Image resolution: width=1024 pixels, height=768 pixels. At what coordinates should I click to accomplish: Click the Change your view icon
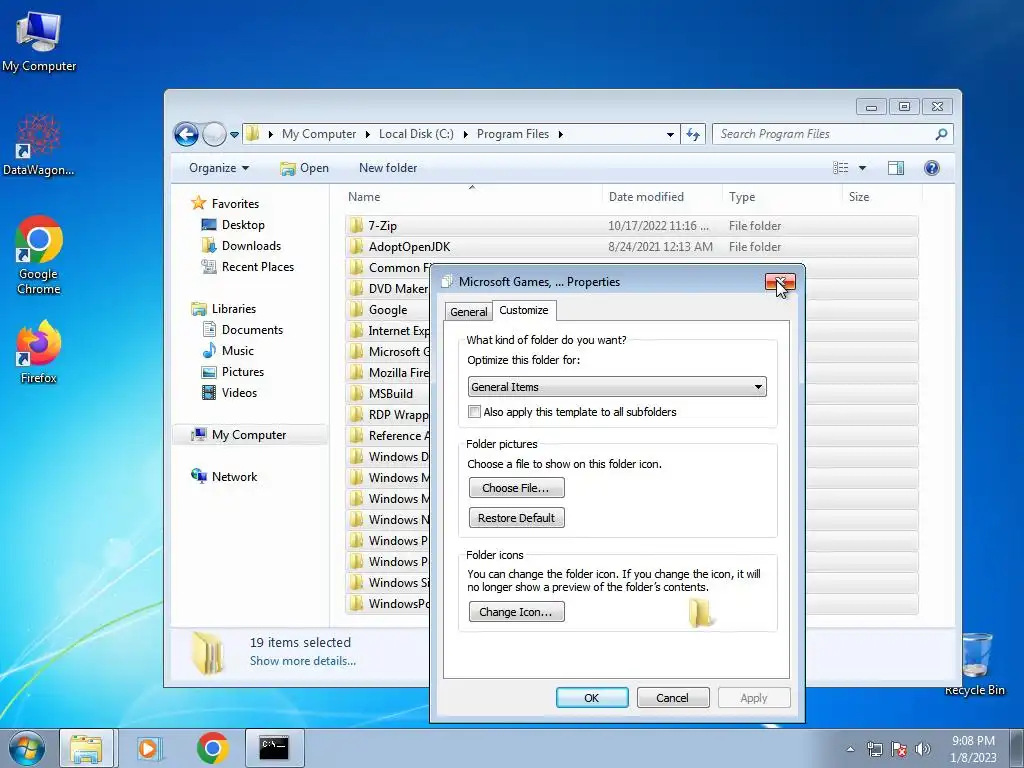(840, 168)
